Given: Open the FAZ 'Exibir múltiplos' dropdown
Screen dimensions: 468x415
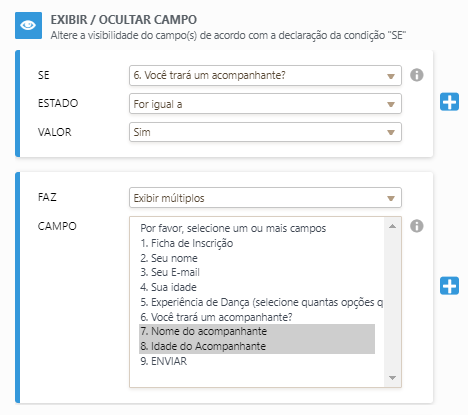Looking at the screenshot, I should click(265, 198).
